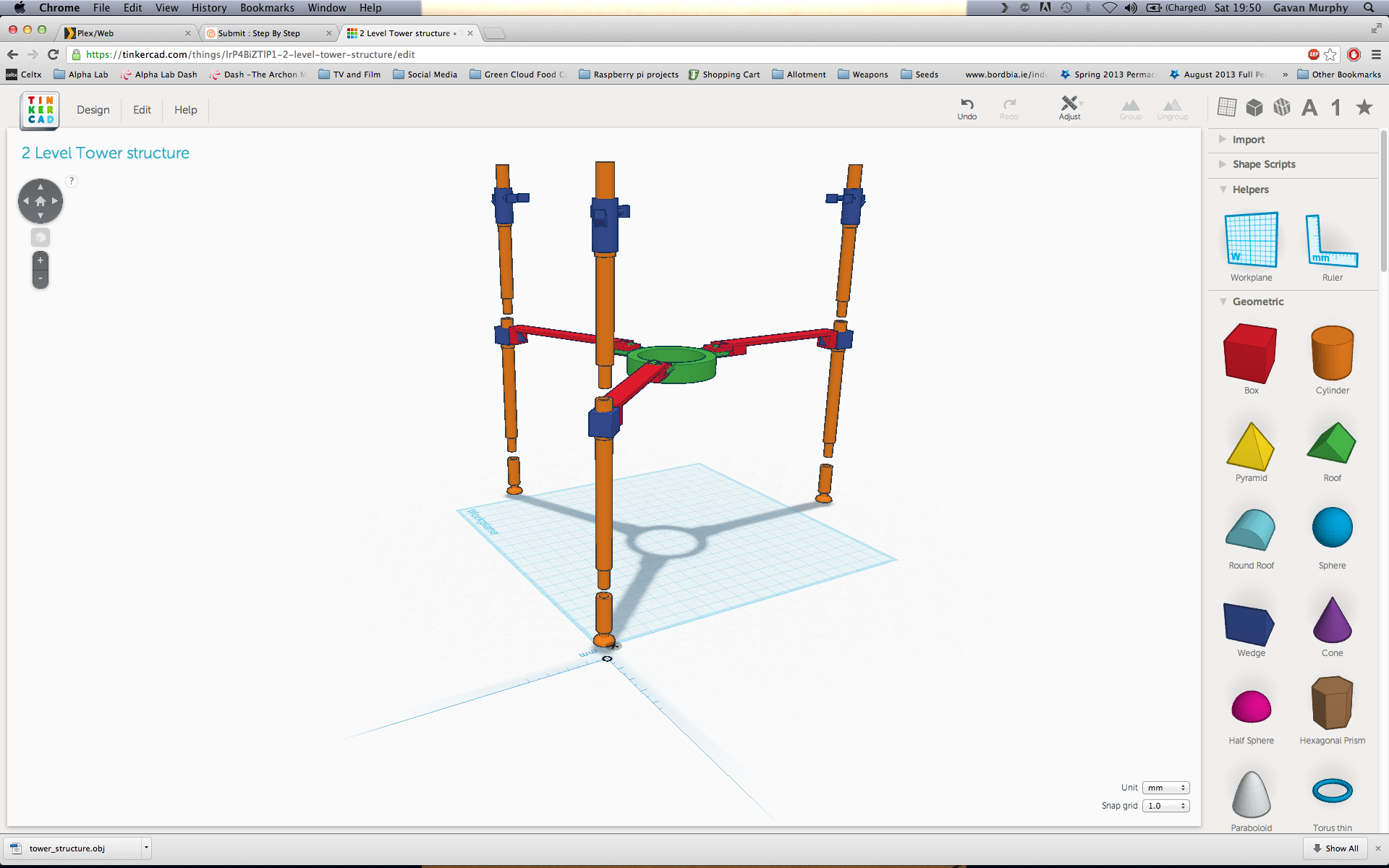
Task: Expand the bookmarks overflow chevron
Action: click(1285, 75)
